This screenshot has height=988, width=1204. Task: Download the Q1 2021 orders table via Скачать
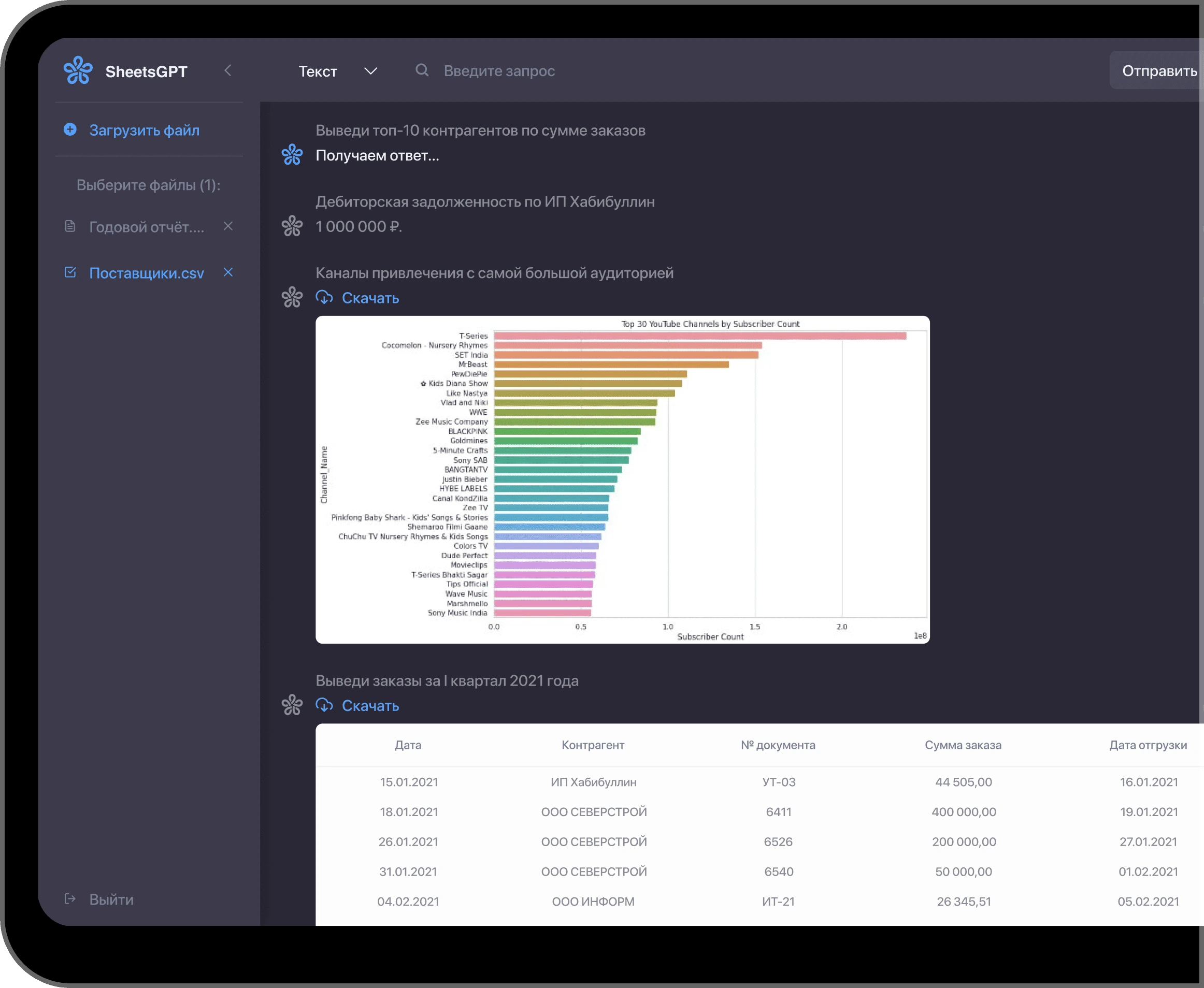370,706
